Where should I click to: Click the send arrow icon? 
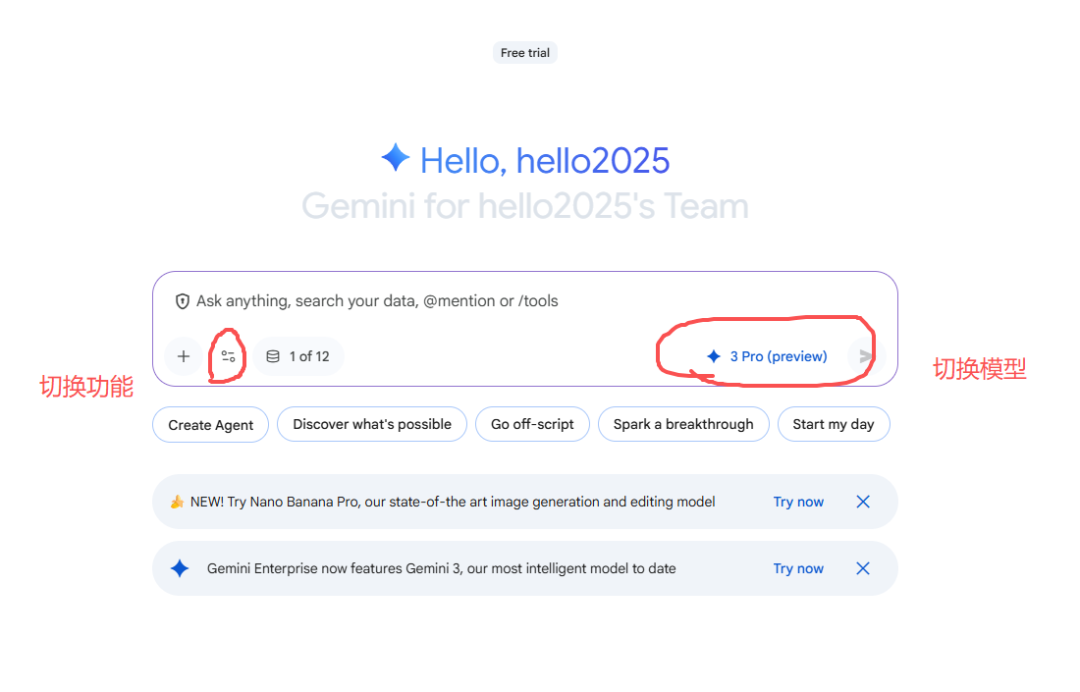tap(865, 356)
